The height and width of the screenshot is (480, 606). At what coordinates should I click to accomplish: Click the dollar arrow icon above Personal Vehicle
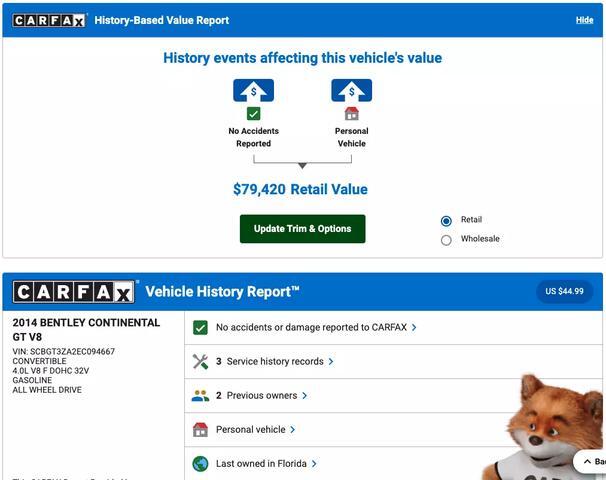[x=352, y=90]
